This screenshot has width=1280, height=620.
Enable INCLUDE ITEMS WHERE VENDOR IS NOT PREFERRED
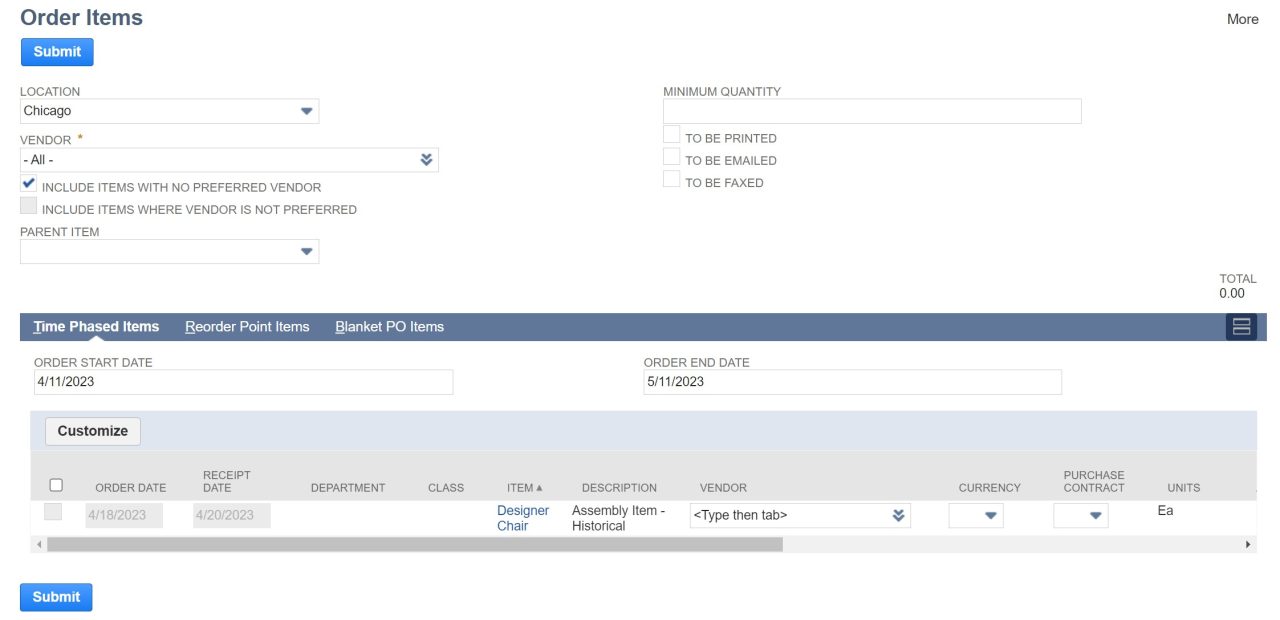[28, 205]
